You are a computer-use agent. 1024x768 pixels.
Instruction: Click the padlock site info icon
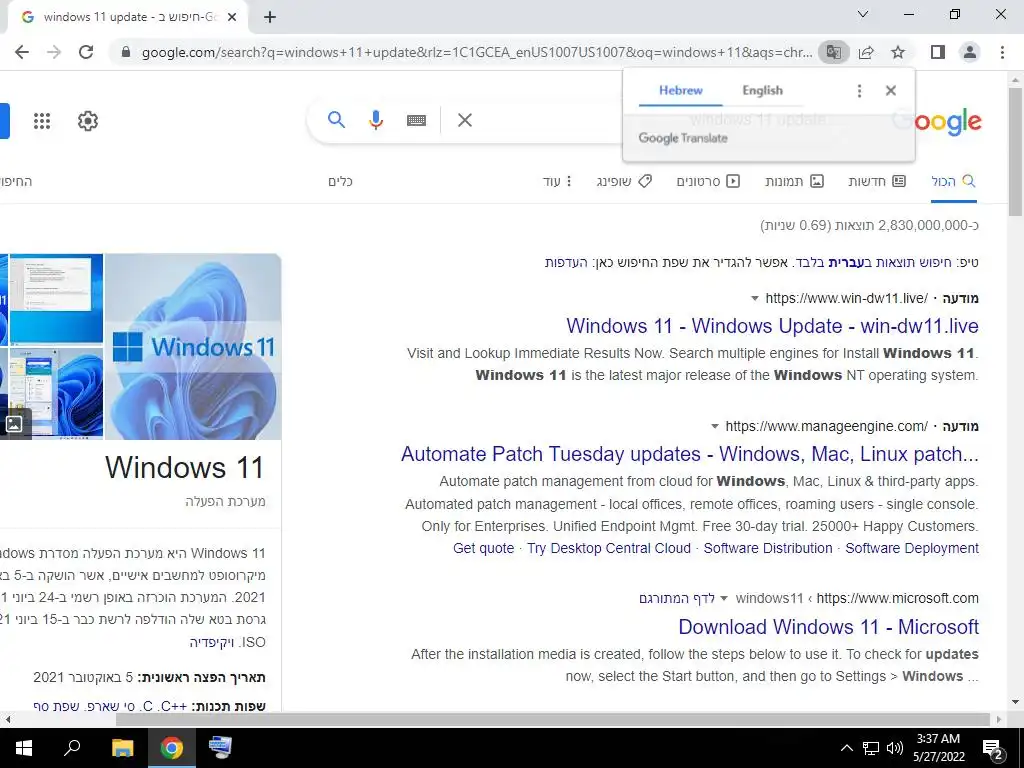point(126,52)
